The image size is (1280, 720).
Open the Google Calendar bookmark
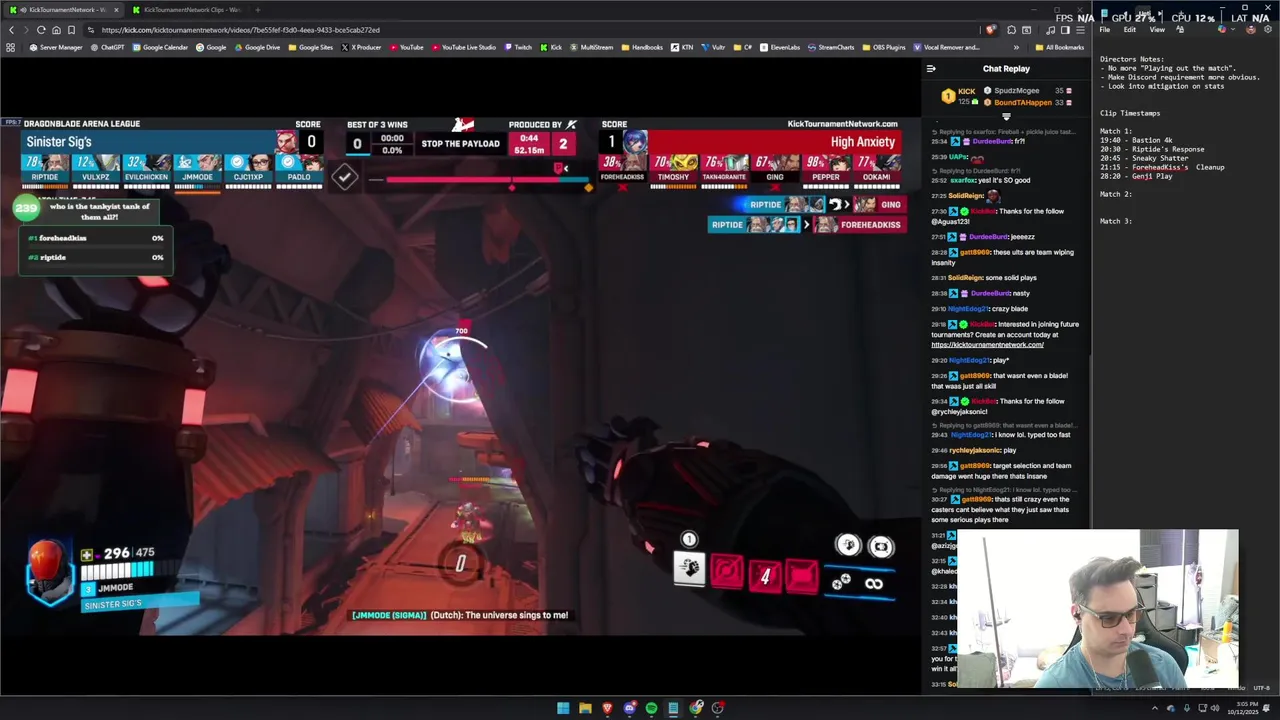point(160,47)
